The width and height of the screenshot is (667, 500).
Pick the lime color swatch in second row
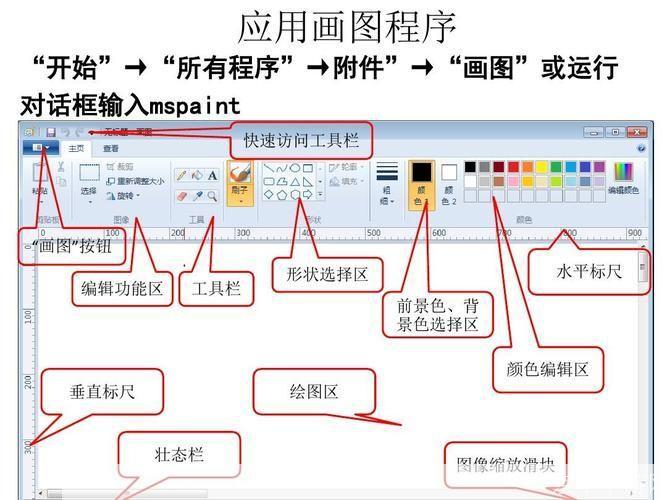click(556, 182)
